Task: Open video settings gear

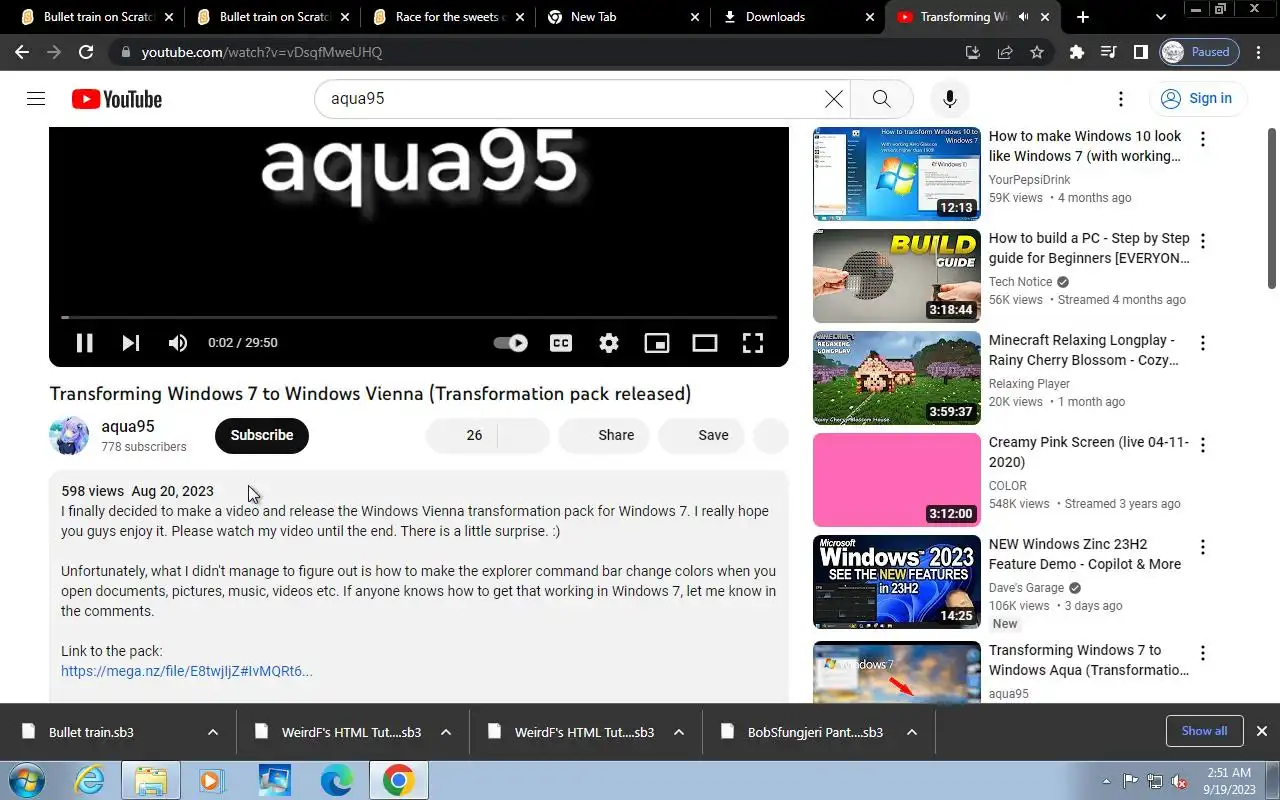Action: pos(609,343)
